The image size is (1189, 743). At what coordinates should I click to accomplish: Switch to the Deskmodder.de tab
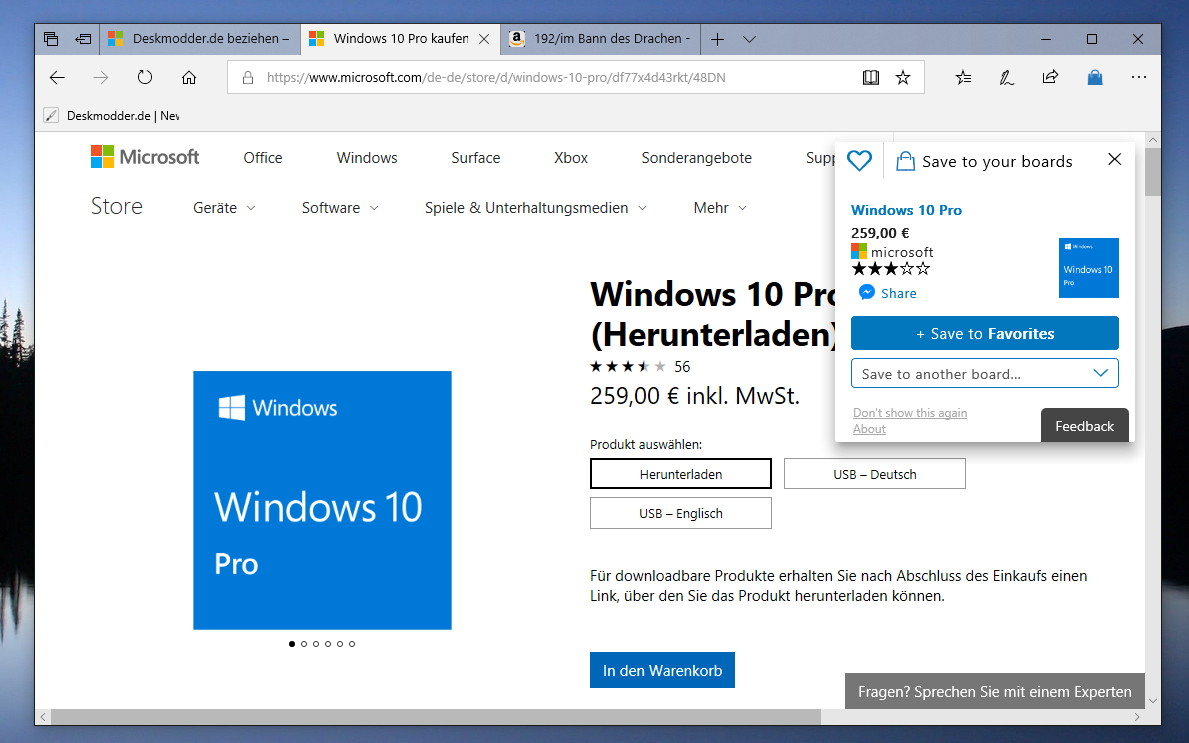199,39
